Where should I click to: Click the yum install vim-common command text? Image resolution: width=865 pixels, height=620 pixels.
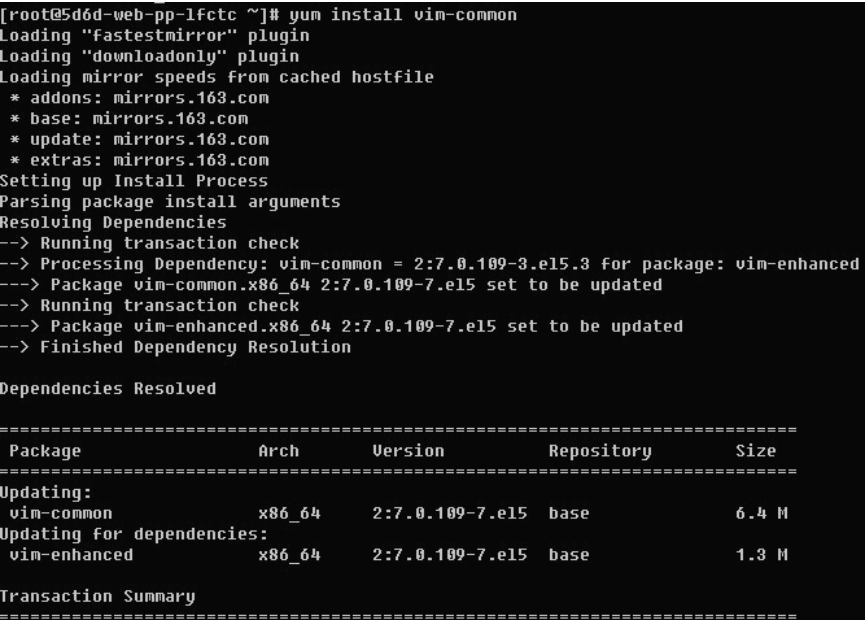403,15
